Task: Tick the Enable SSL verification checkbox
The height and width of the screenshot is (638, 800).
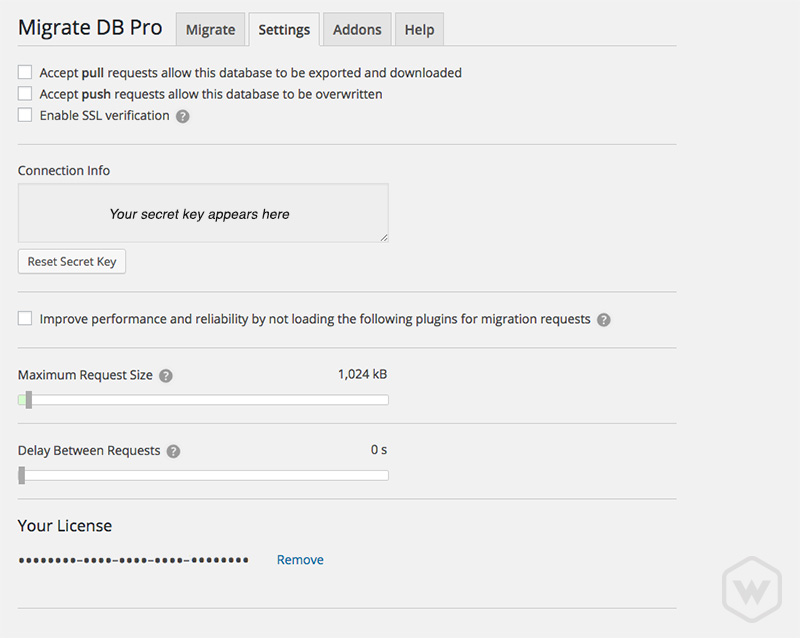Action: click(25, 115)
